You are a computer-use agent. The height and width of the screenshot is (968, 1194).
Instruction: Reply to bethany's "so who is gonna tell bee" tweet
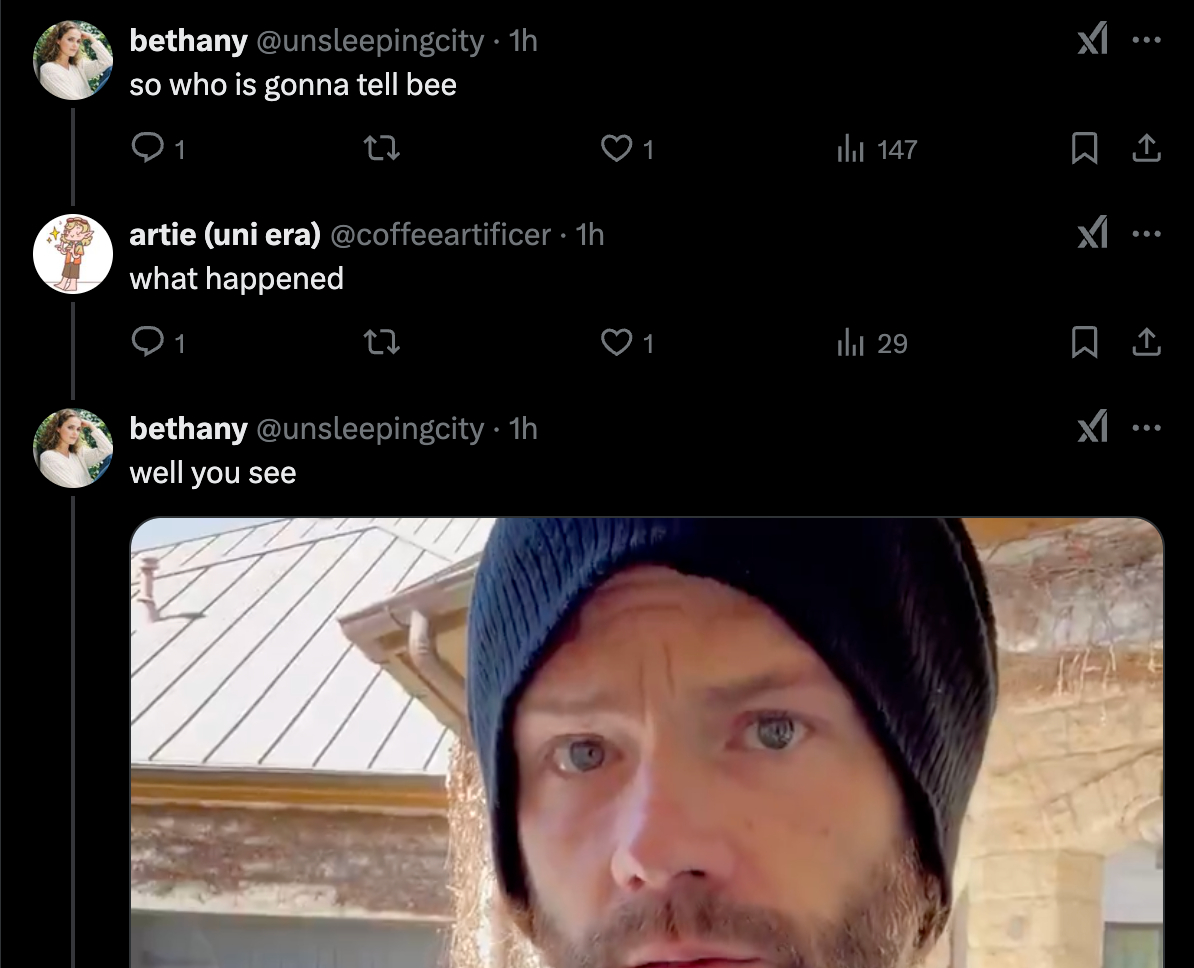pyautogui.click(x=147, y=149)
